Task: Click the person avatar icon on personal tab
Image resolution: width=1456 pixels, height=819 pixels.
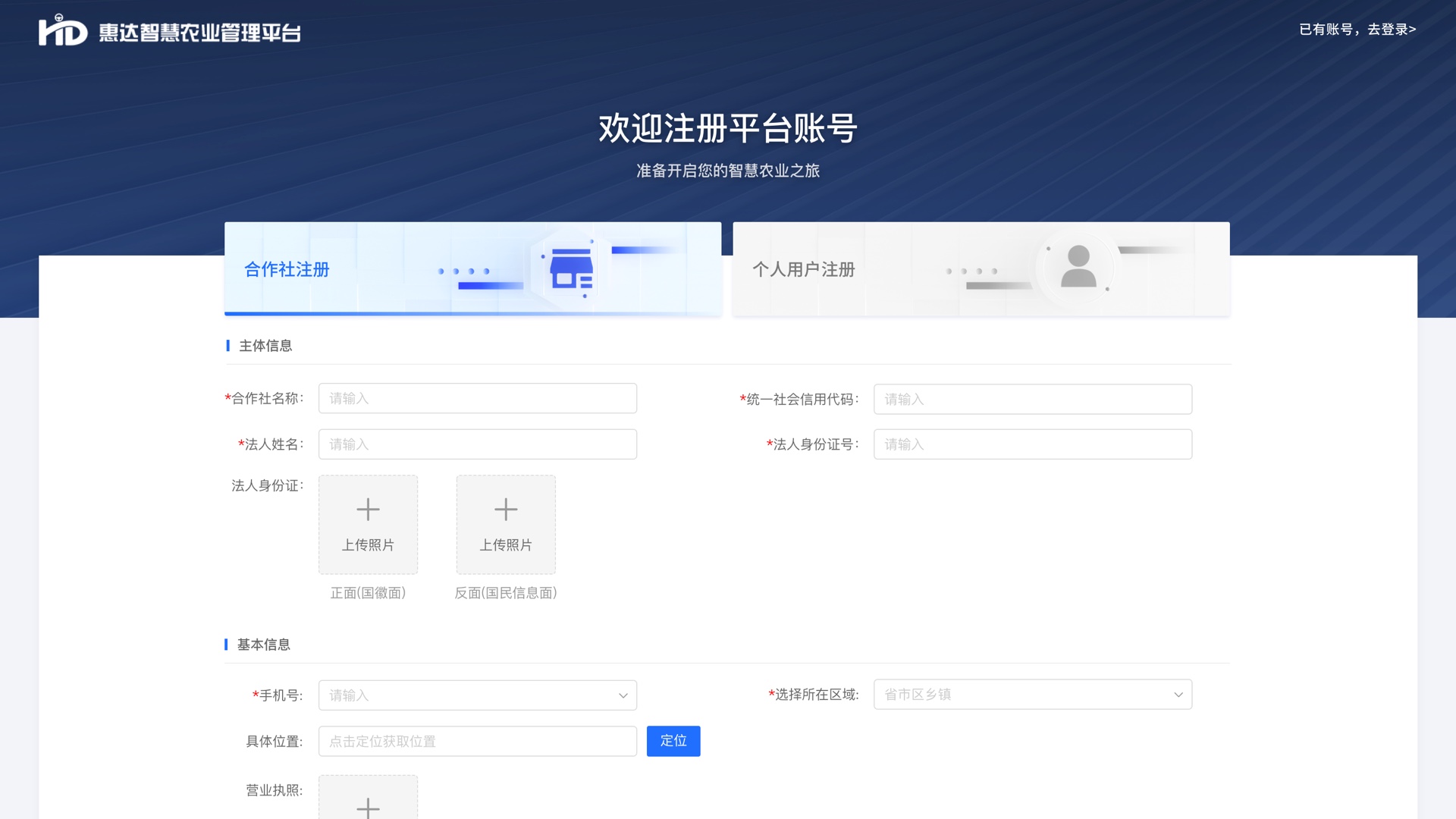Action: point(1078,267)
